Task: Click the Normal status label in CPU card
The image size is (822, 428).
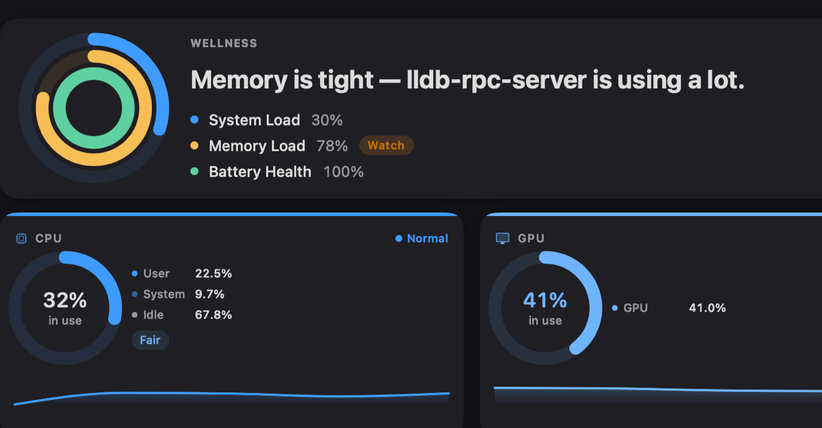Action: click(427, 239)
